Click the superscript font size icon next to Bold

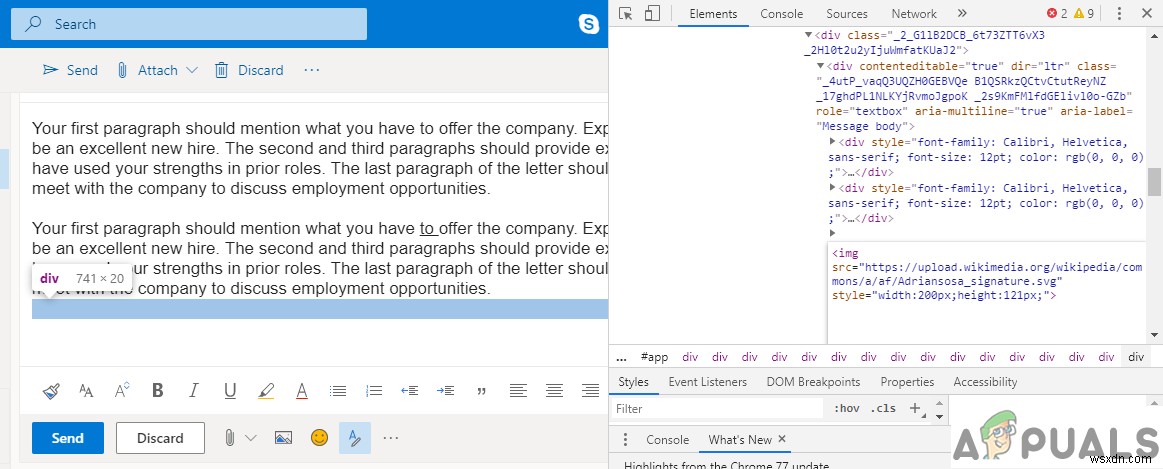coord(122,390)
